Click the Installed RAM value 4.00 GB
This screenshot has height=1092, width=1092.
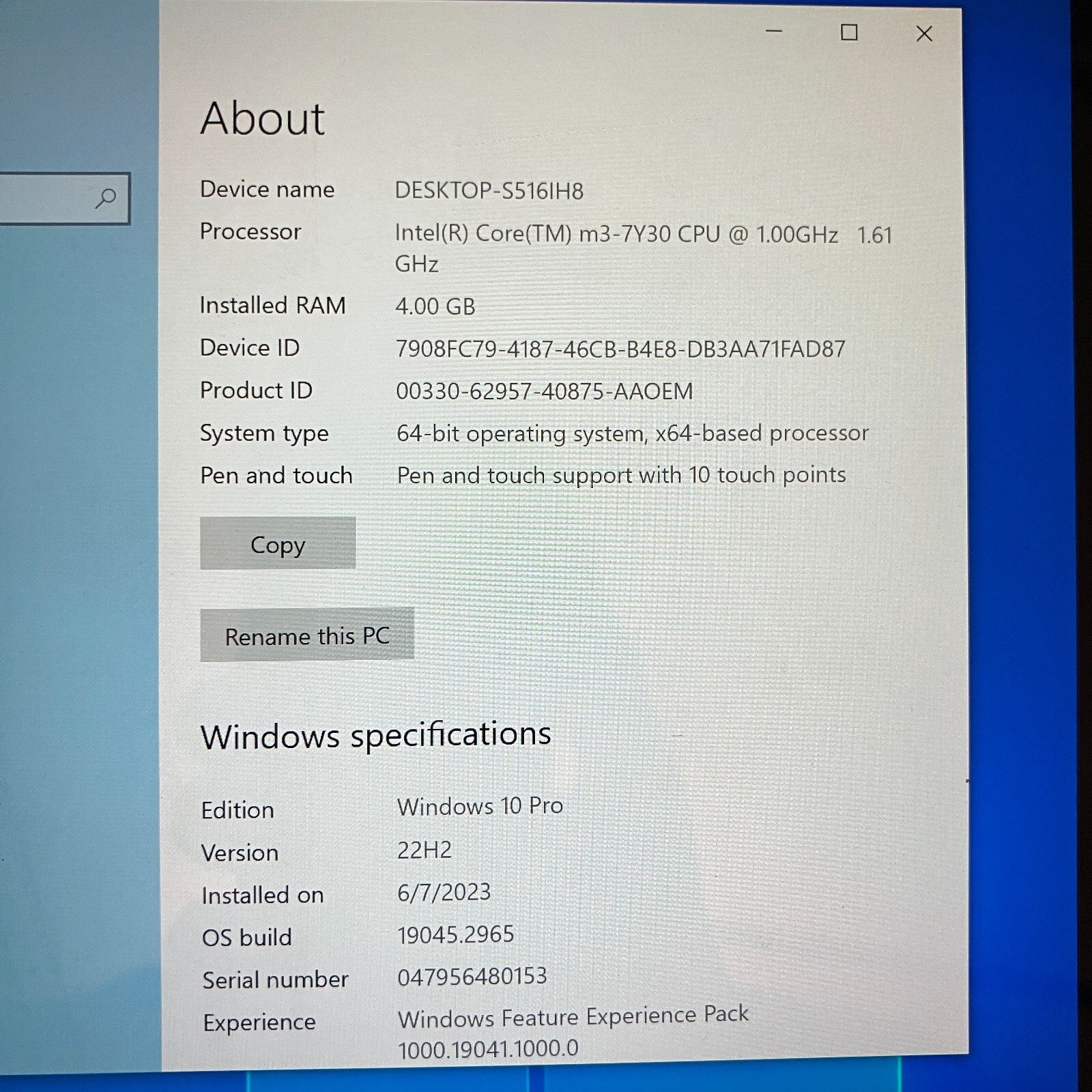435,306
